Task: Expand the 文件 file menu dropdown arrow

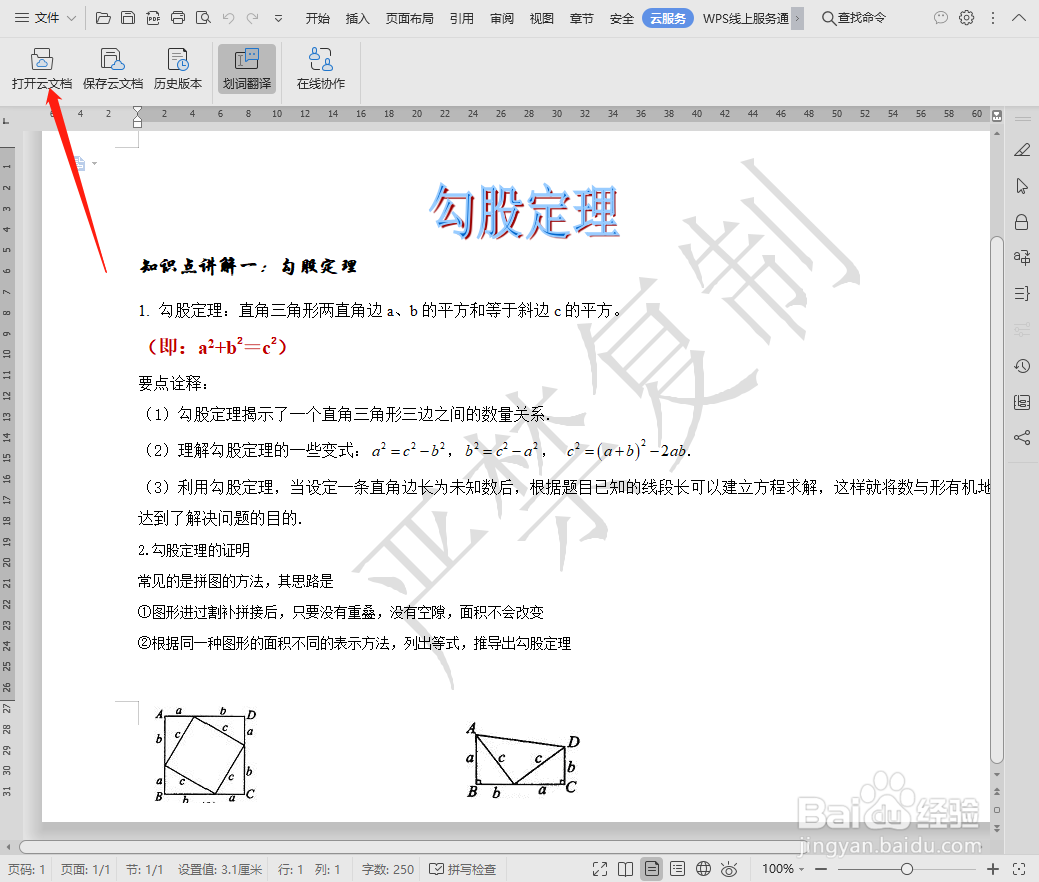Action: [70, 17]
